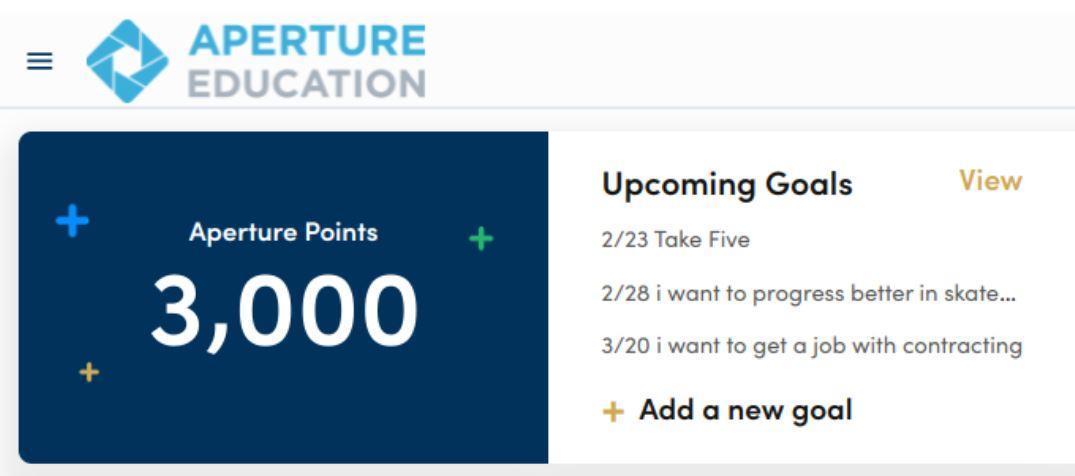This screenshot has height=476, width=1075.
Task: Open the 3/20 contracting job goal
Action: [x=812, y=346]
